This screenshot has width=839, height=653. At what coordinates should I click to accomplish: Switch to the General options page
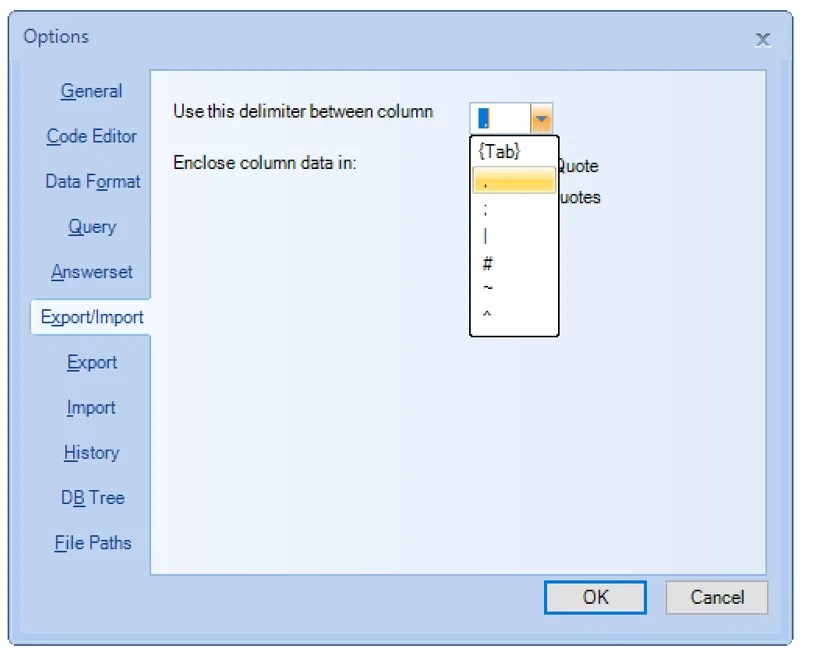pyautogui.click(x=91, y=91)
